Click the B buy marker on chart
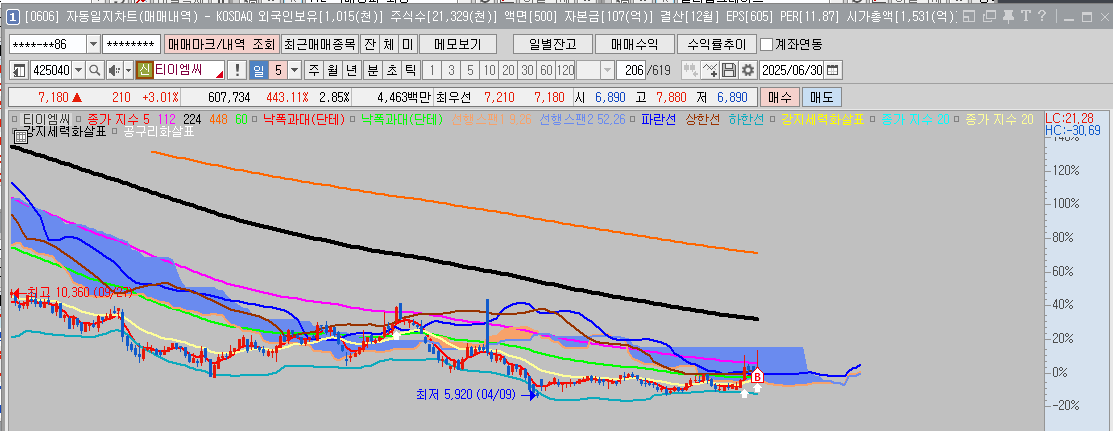The height and width of the screenshot is (431, 1113). click(x=757, y=377)
